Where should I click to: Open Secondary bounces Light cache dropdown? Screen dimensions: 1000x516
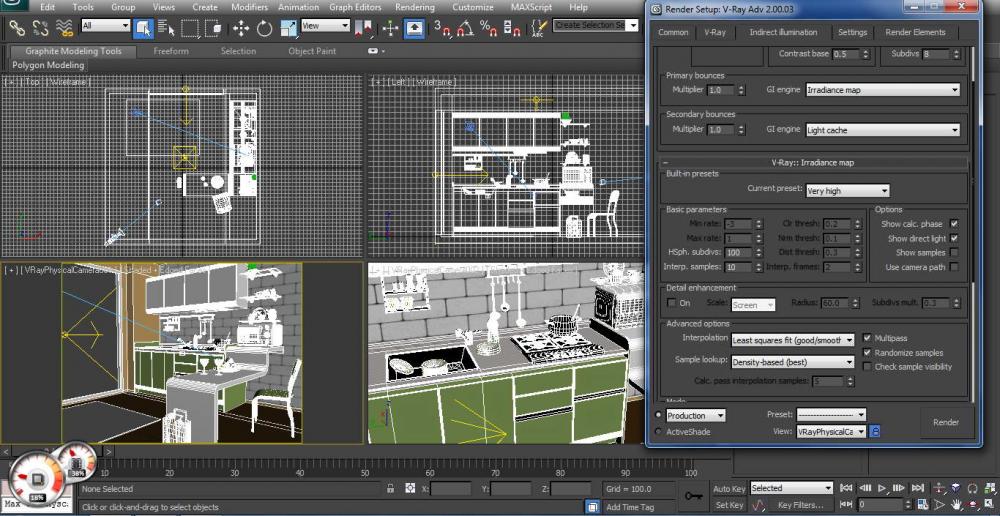(883, 129)
